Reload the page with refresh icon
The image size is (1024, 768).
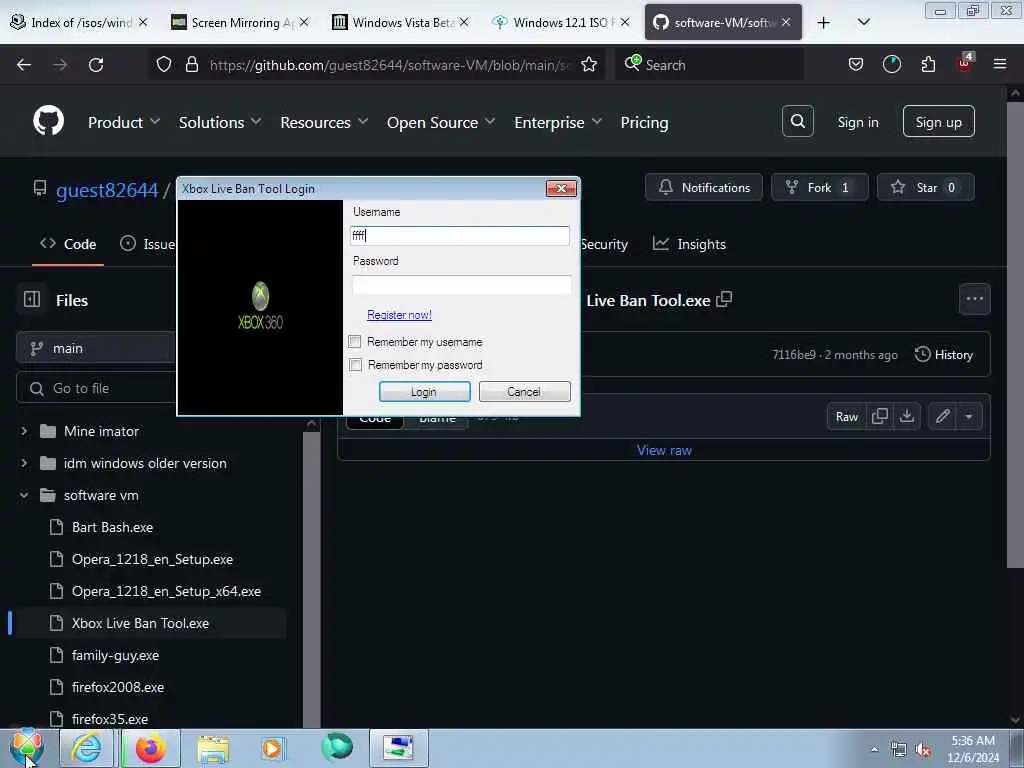[x=96, y=65]
